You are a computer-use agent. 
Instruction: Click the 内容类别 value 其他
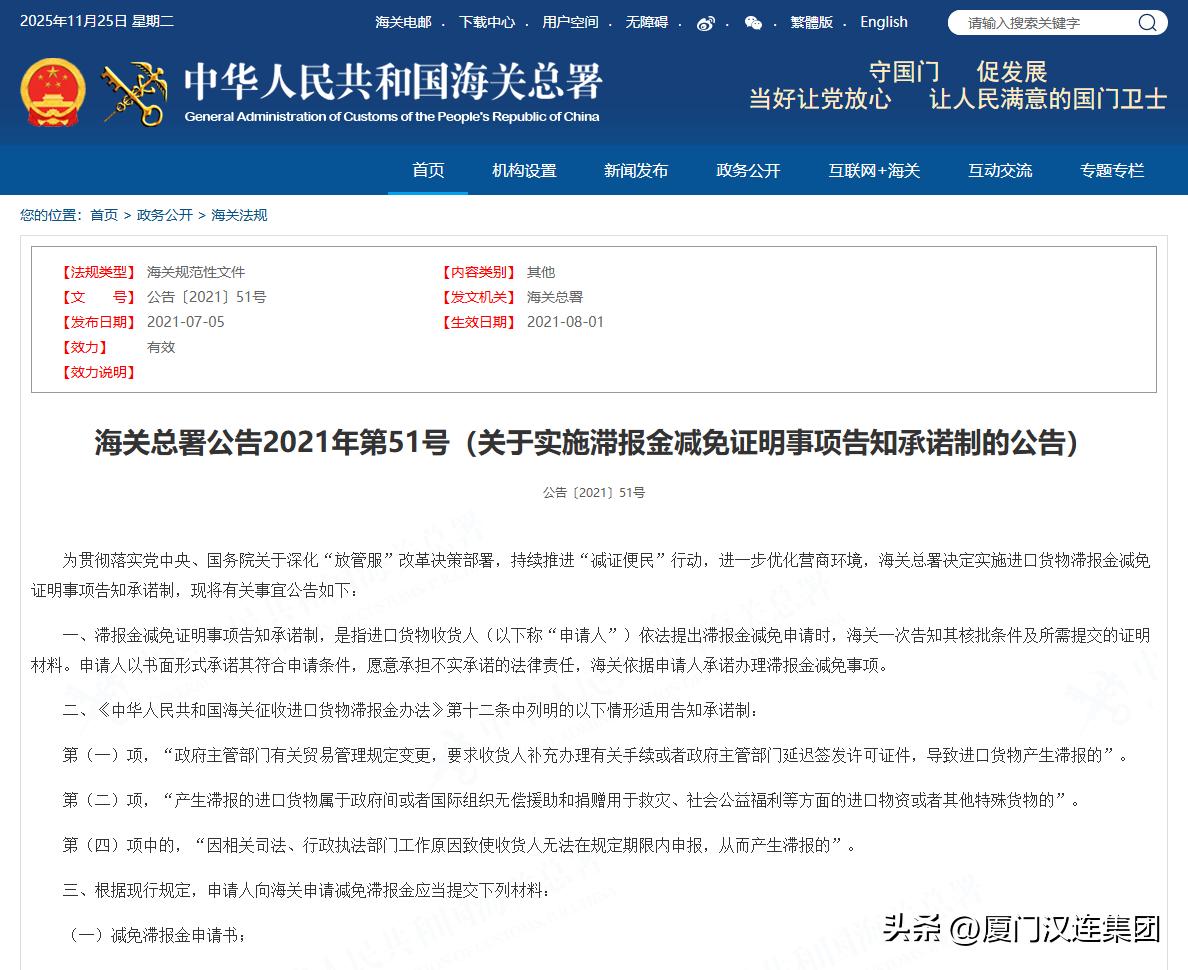click(541, 272)
